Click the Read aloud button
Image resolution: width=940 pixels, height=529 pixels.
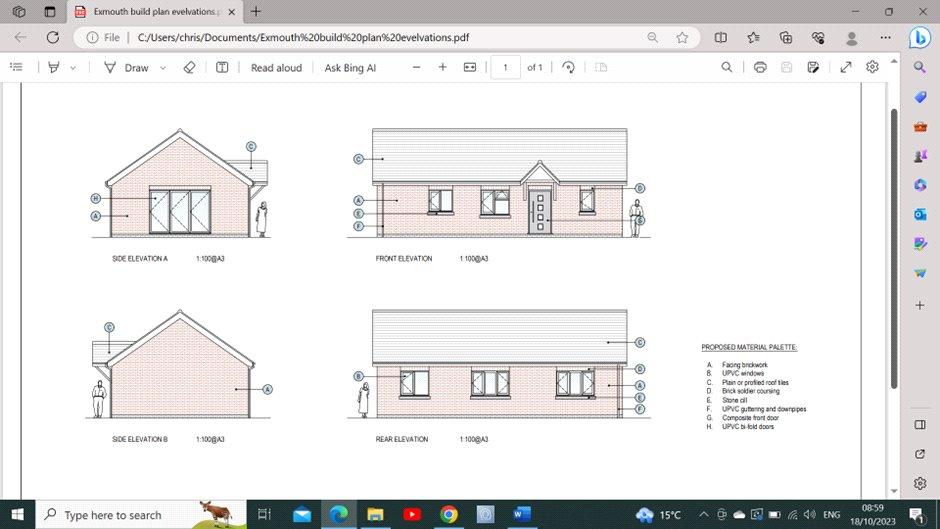pos(276,67)
